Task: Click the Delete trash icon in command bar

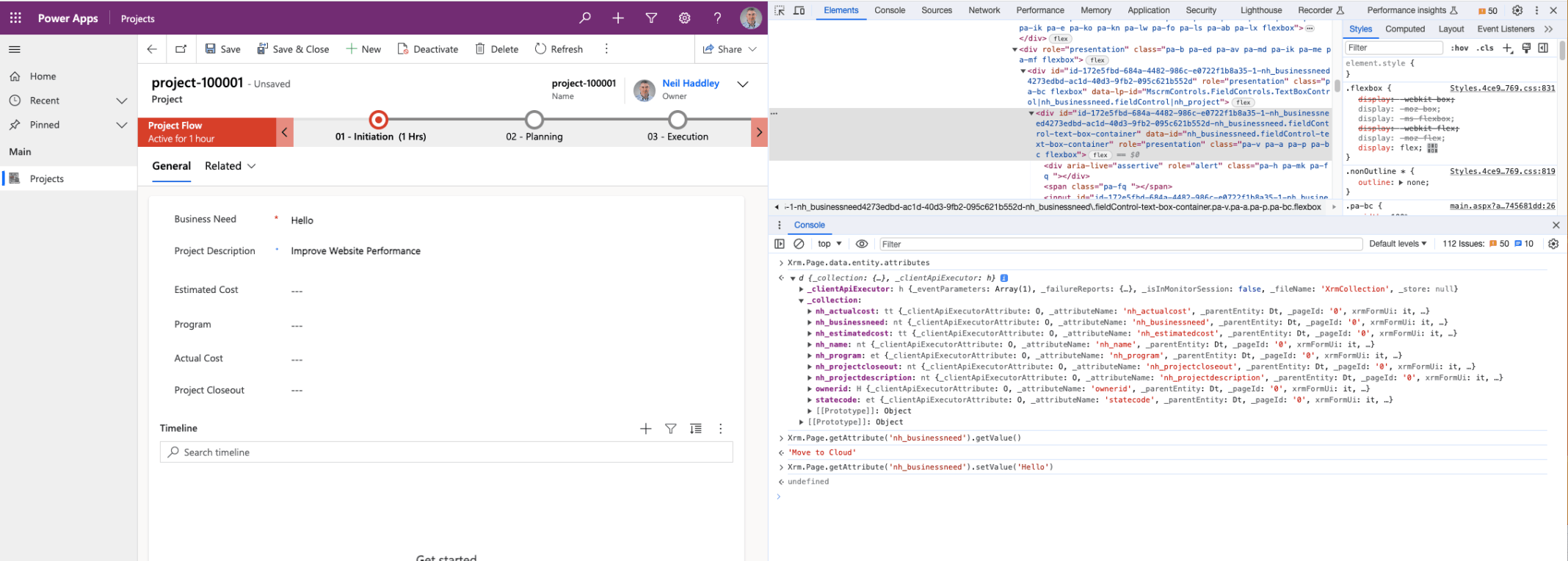Action: (x=480, y=49)
